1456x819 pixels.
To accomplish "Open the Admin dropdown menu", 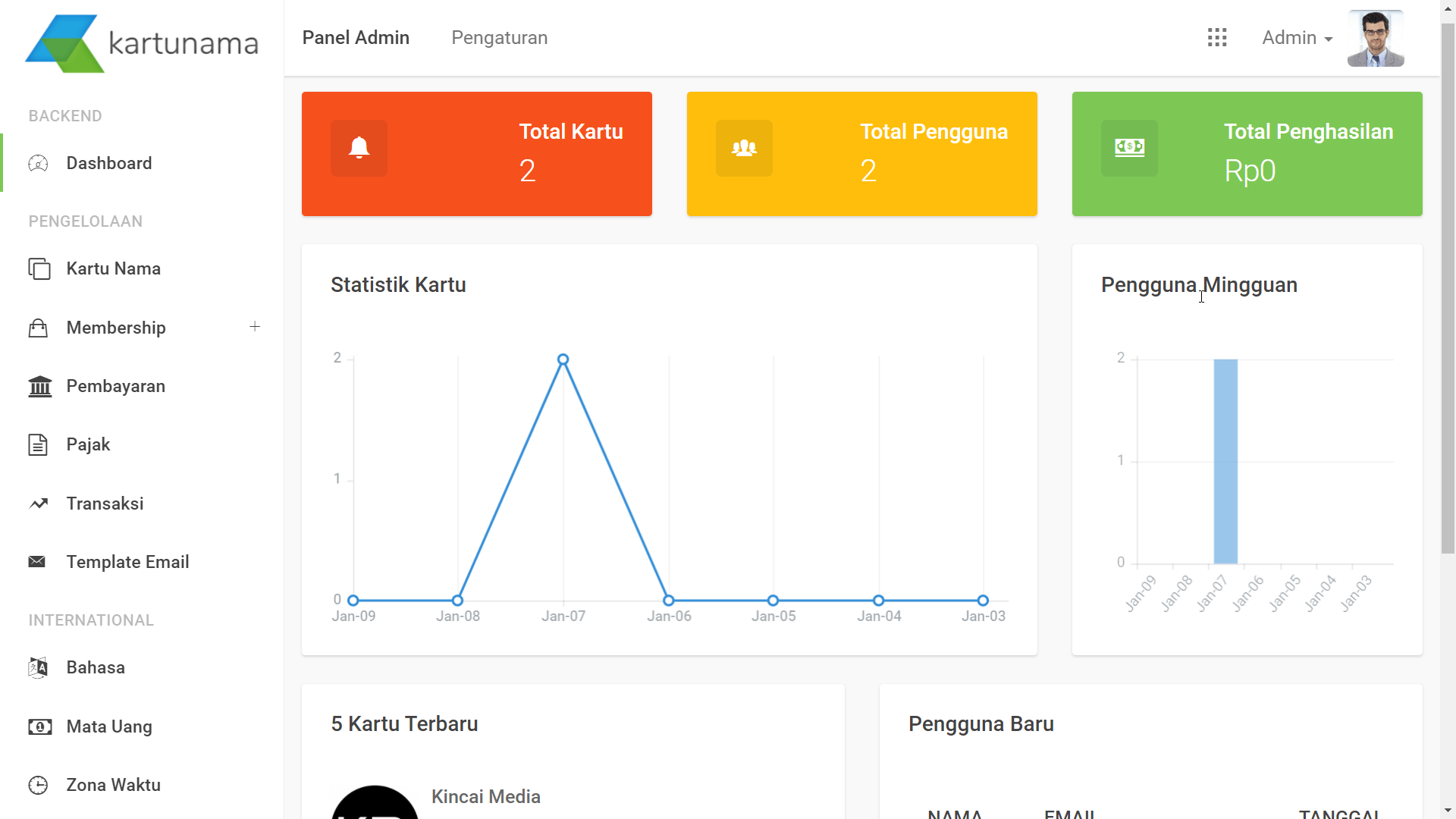I will (1297, 38).
